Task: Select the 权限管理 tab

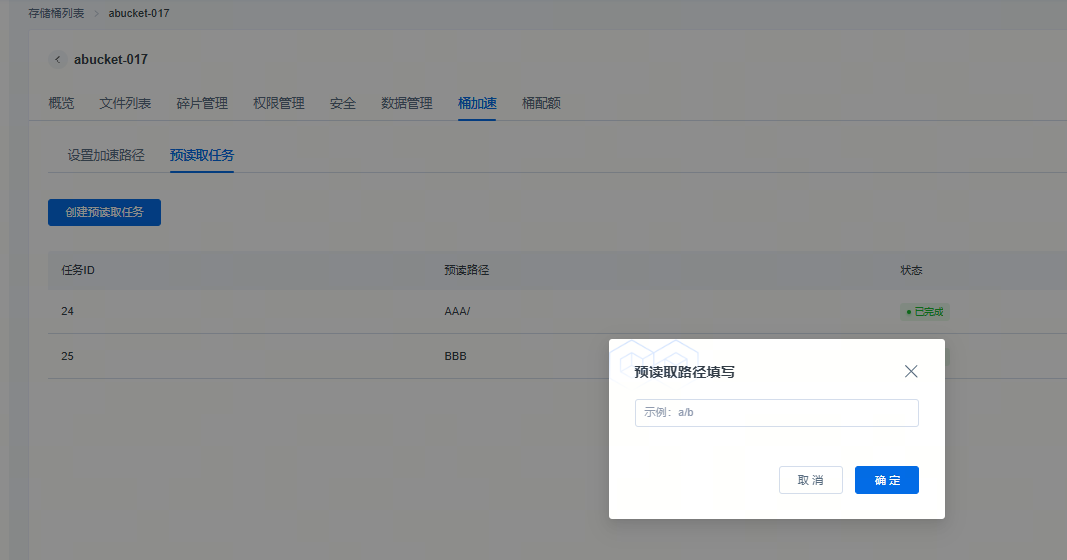Action: [278, 103]
